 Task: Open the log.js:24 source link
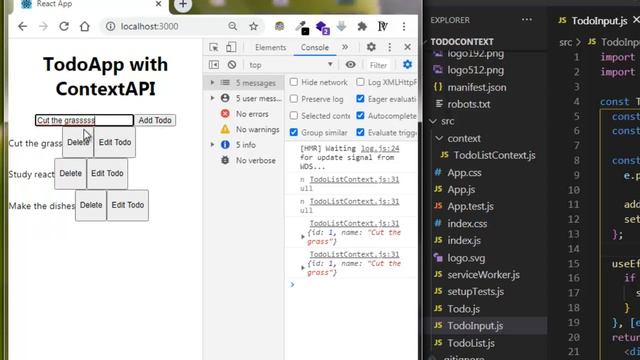380,149
